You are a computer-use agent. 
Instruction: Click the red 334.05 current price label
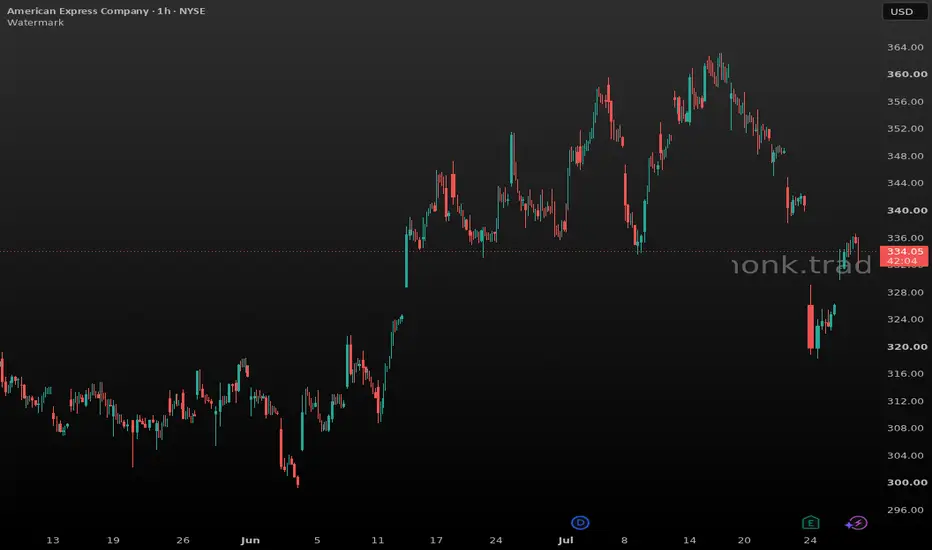(x=905, y=252)
